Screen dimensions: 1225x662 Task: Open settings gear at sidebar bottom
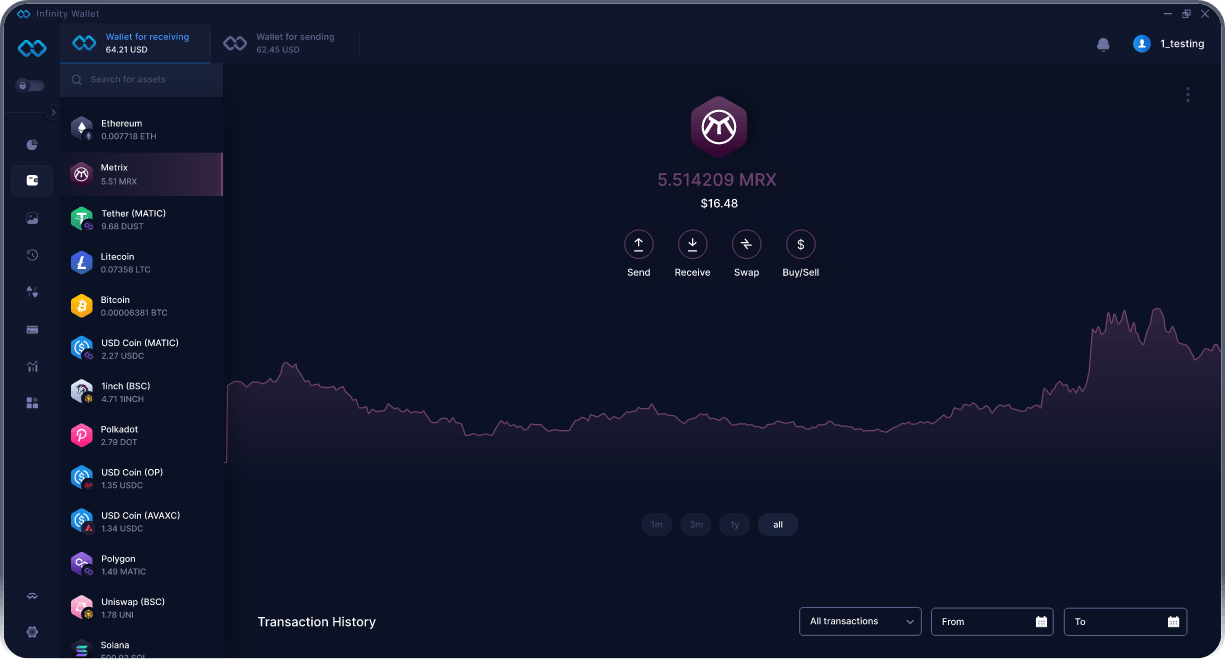(32, 632)
